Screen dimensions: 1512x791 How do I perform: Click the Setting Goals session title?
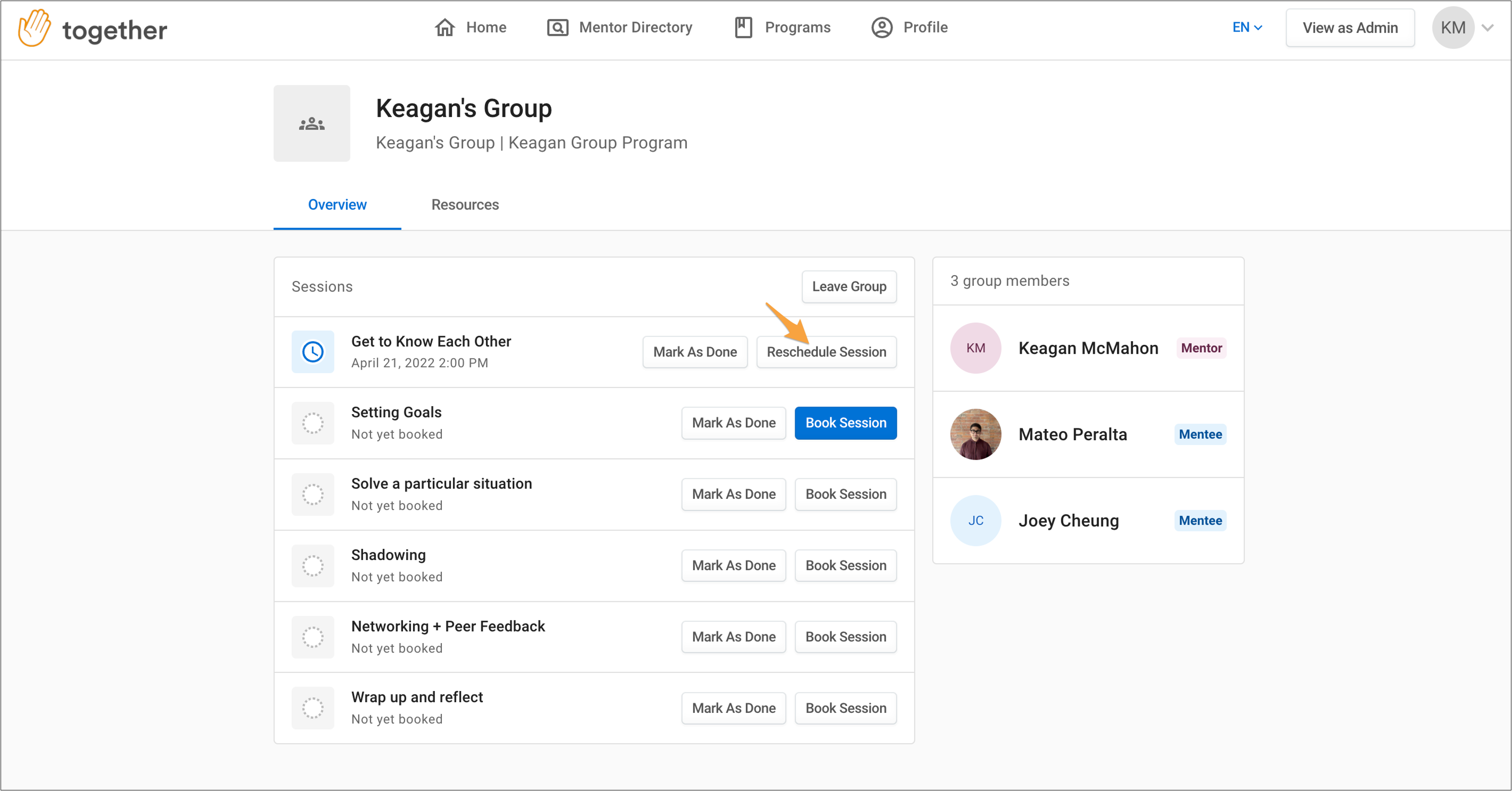396,413
